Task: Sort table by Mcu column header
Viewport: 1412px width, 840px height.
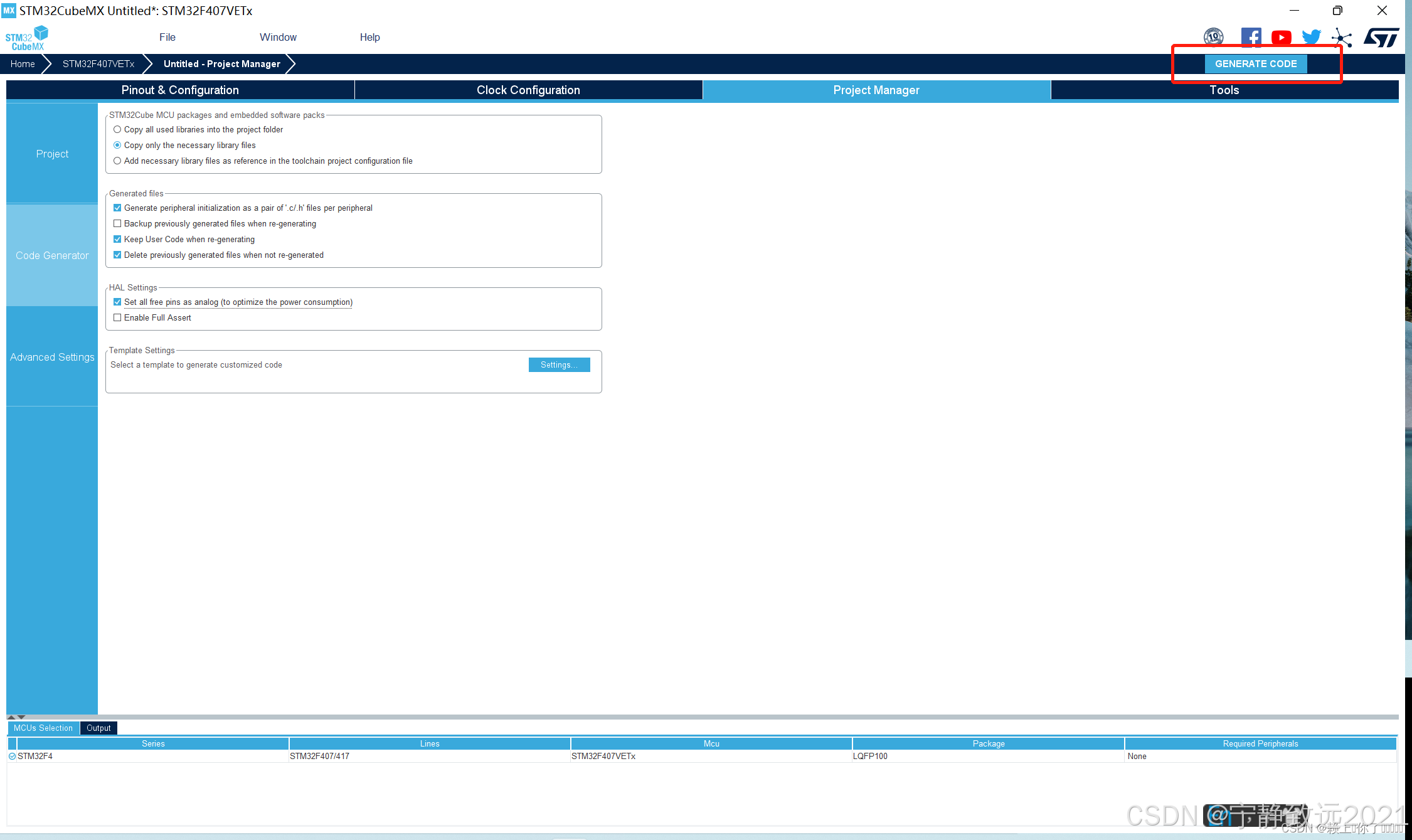Action: coord(711,744)
